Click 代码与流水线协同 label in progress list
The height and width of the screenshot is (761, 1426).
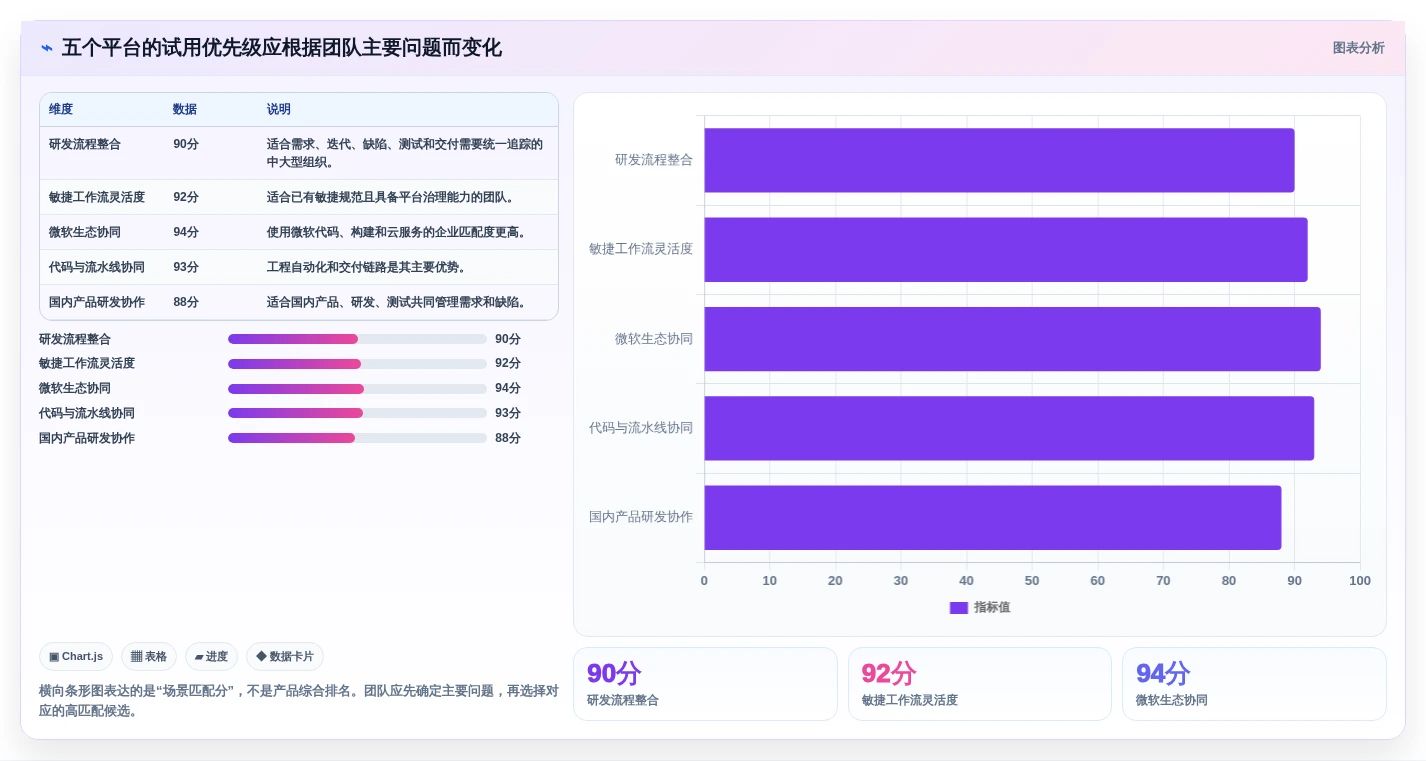[x=87, y=413]
